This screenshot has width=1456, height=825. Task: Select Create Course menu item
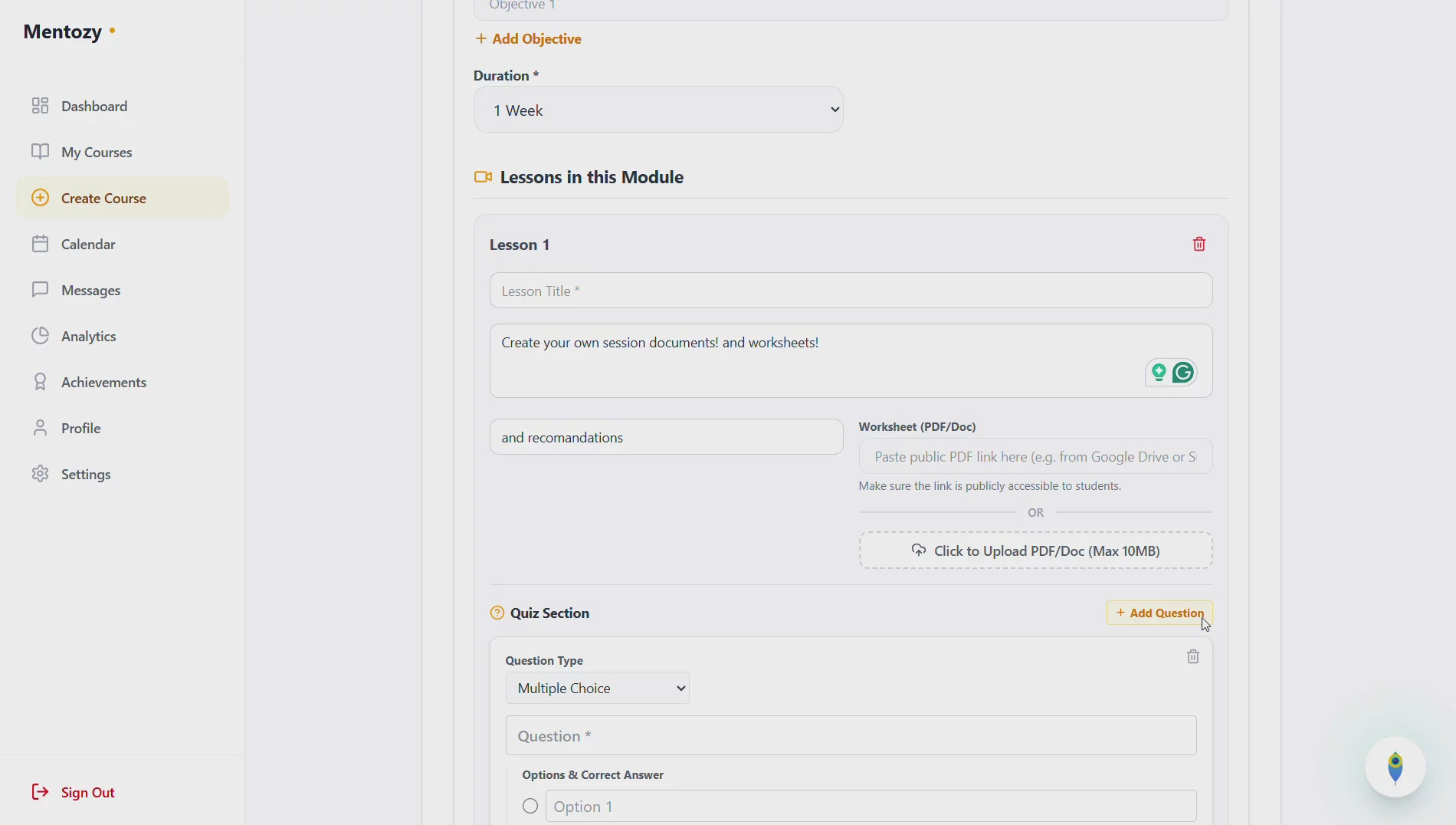123,198
